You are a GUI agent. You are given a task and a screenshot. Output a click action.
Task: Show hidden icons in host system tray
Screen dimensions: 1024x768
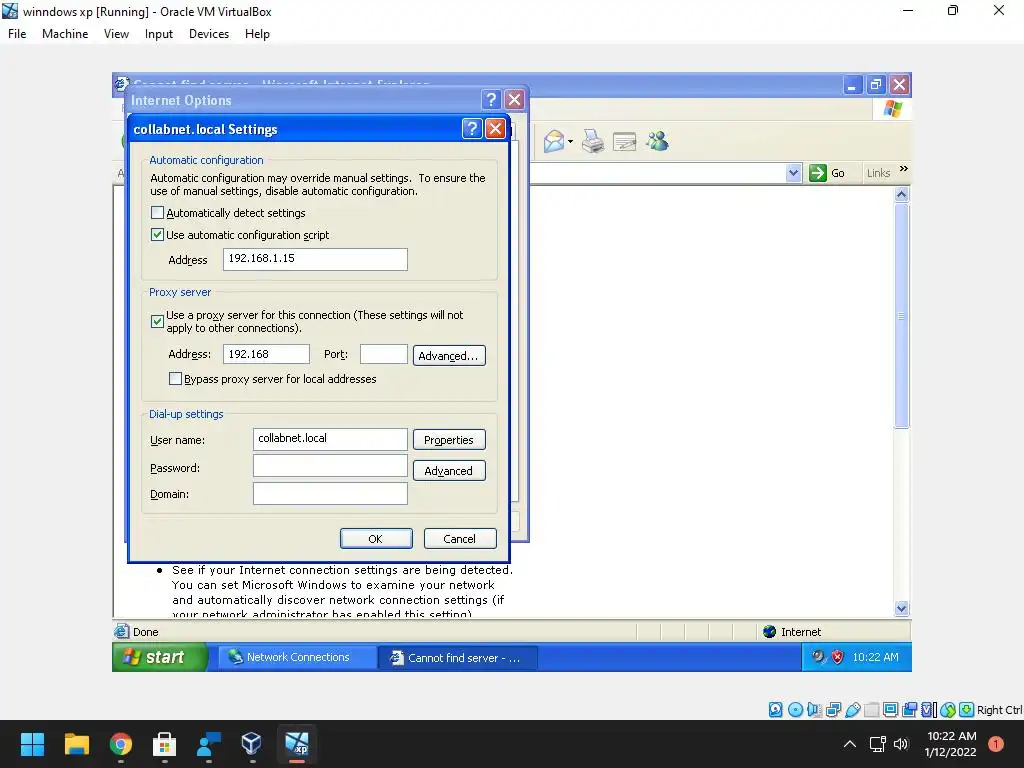[x=850, y=744]
